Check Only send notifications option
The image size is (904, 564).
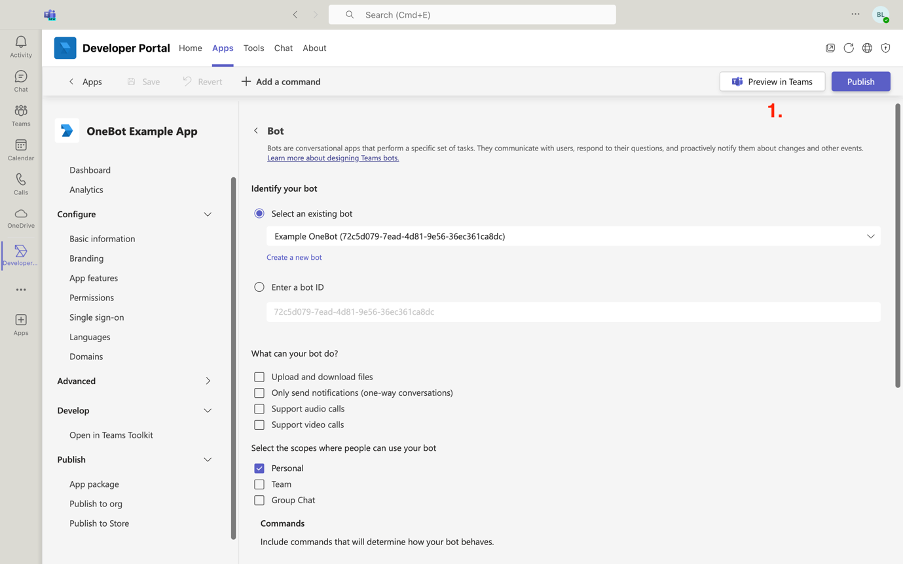click(259, 393)
